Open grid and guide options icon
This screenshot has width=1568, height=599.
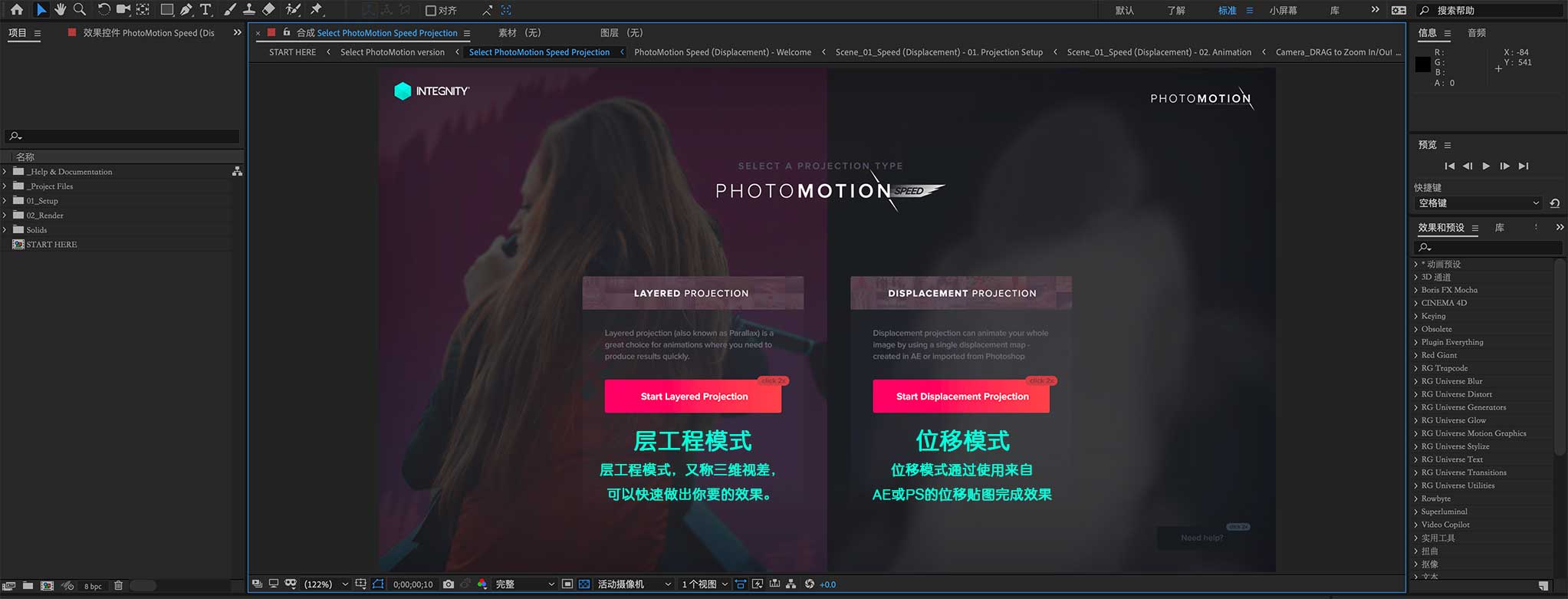tap(361, 584)
